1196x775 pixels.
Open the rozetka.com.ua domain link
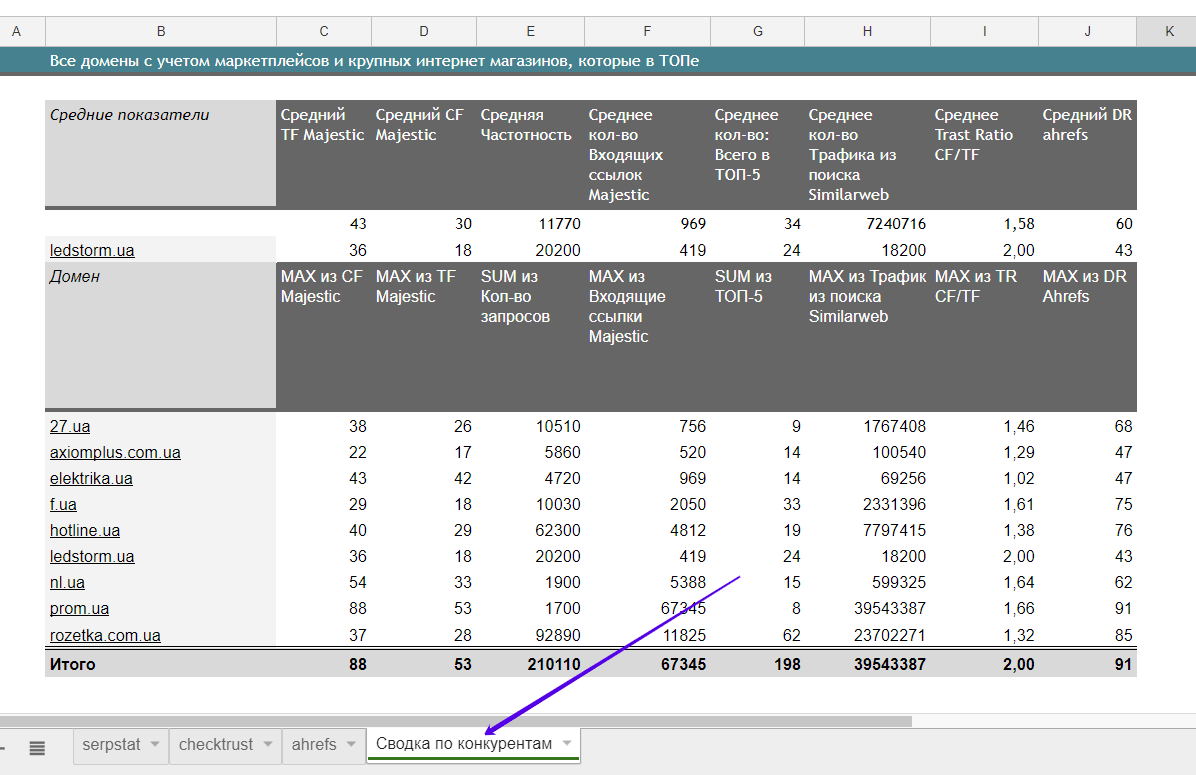coord(105,636)
